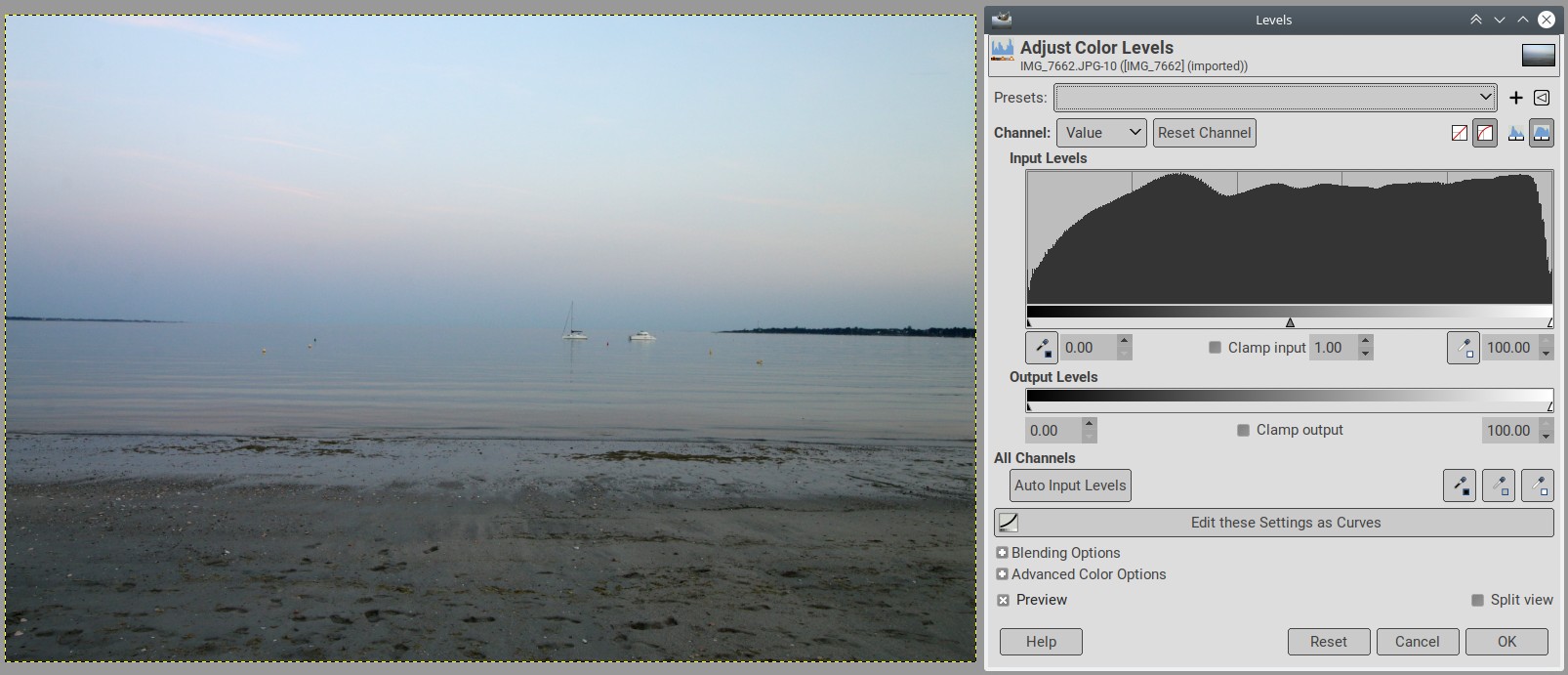
Task: Pick white point for all channels
Action: click(1538, 485)
